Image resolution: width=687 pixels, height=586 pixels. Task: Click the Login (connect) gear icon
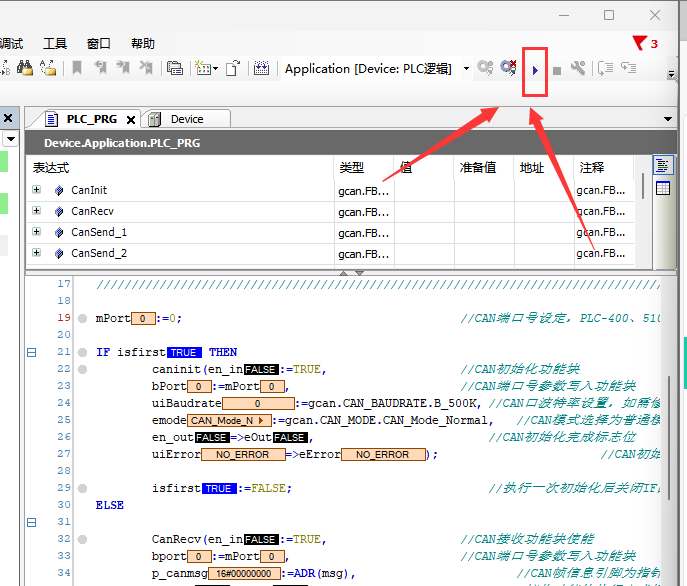point(485,68)
